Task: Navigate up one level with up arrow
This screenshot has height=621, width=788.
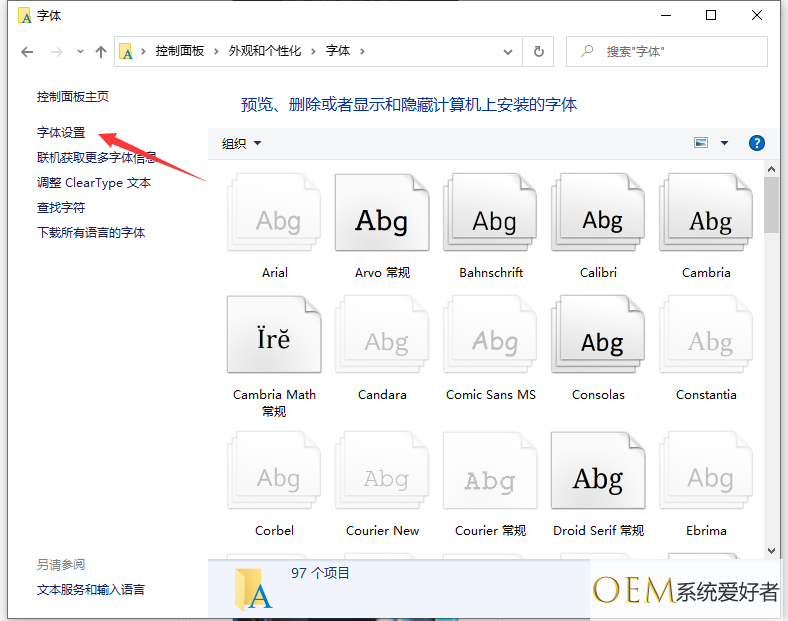Action: click(101, 51)
